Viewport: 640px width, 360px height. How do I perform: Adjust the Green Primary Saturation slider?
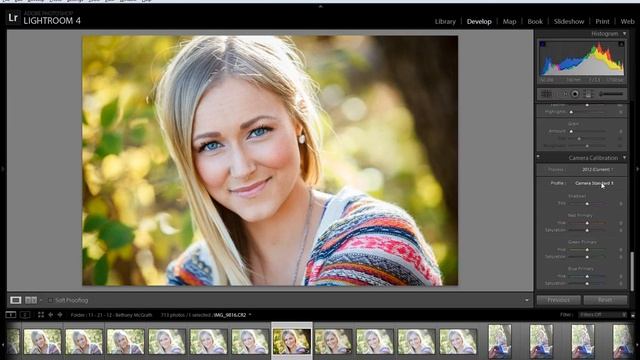coord(588,257)
